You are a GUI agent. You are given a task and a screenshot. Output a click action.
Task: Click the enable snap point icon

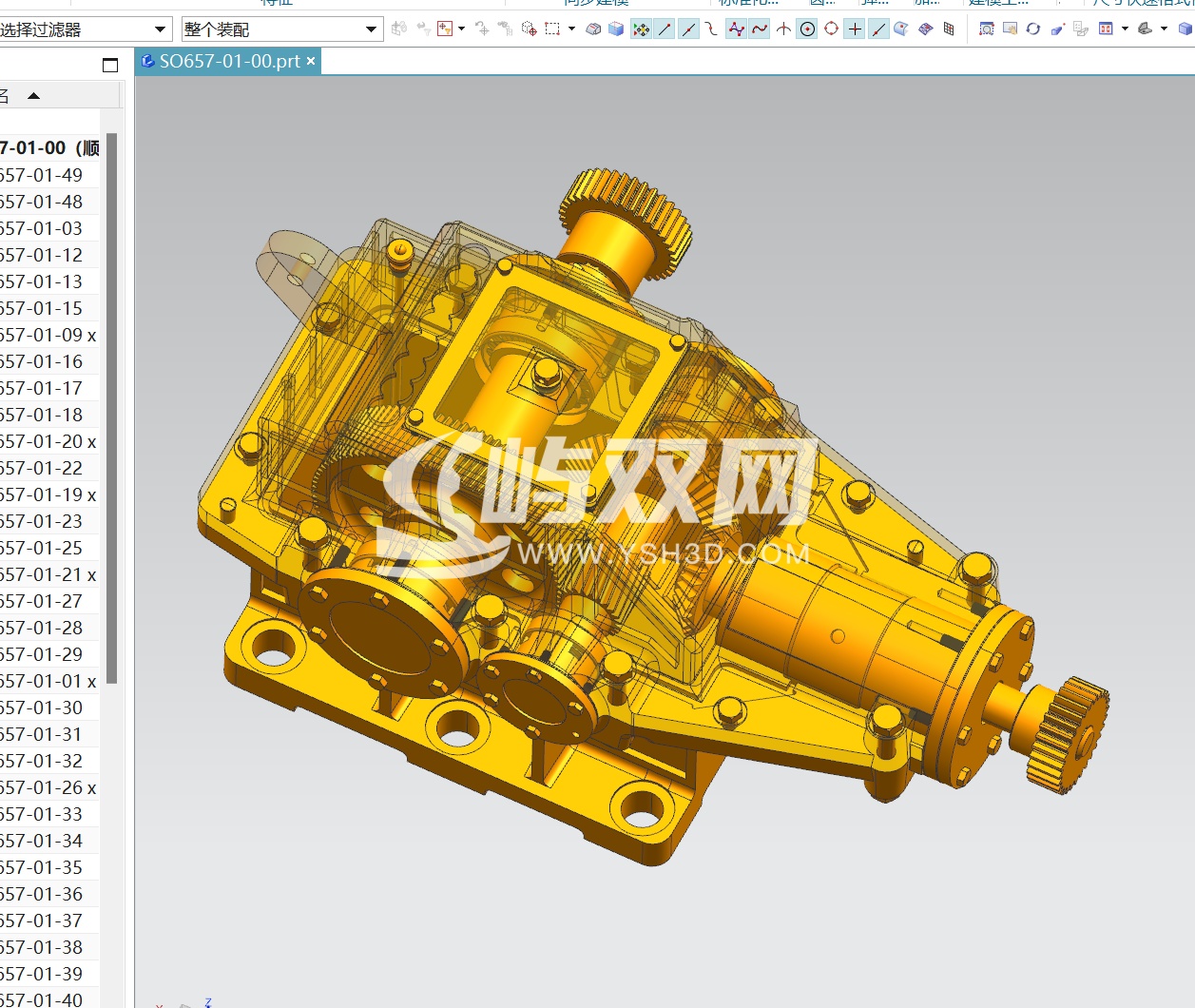(642, 29)
